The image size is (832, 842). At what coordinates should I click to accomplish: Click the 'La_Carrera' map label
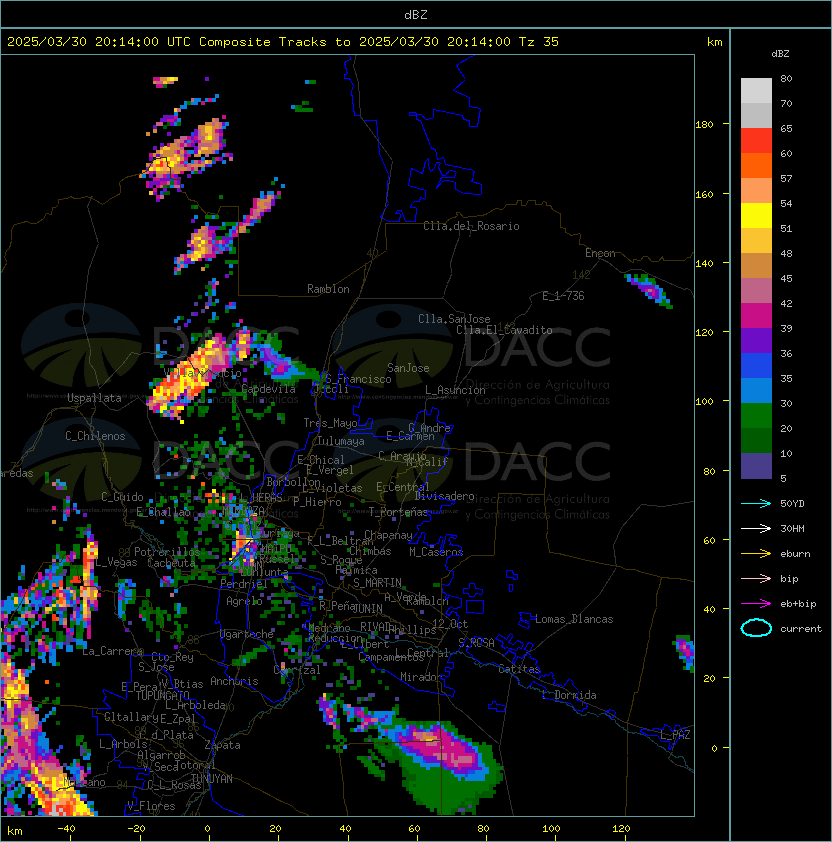pyautogui.click(x=113, y=651)
